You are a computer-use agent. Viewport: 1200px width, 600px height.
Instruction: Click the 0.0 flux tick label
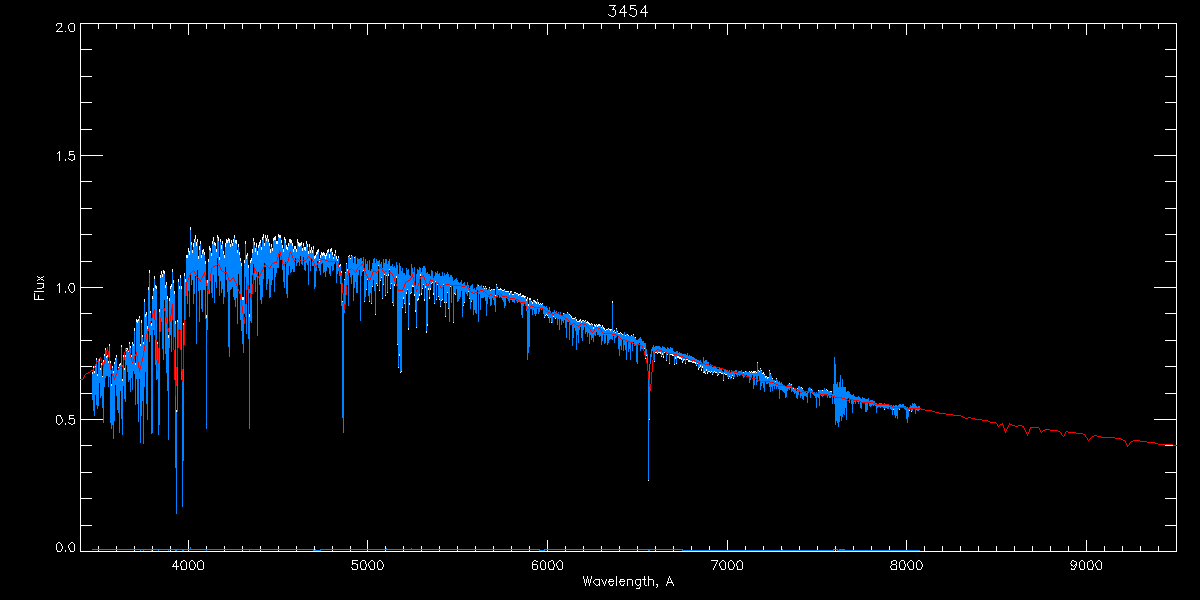pyautogui.click(x=66, y=548)
